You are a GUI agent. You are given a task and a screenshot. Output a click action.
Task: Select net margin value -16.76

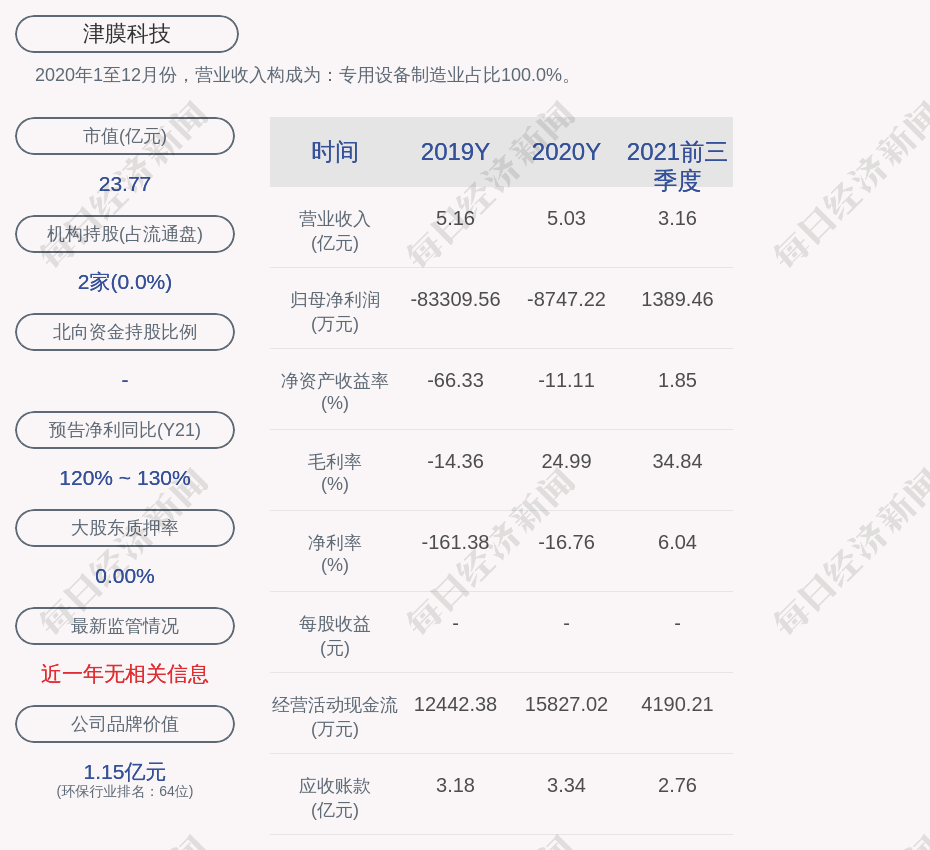point(566,542)
